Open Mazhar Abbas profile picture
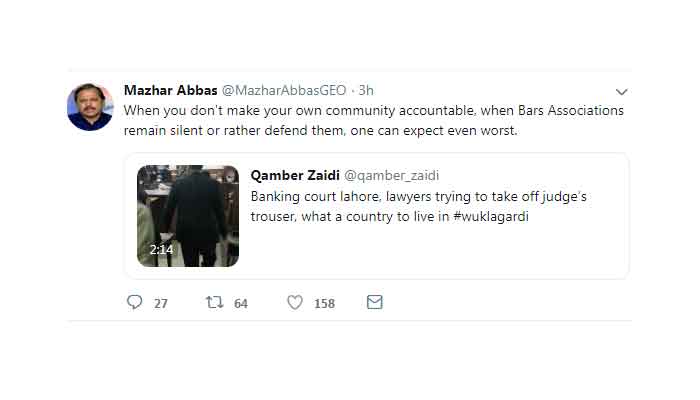The width and height of the screenshot is (700, 400). [90, 107]
